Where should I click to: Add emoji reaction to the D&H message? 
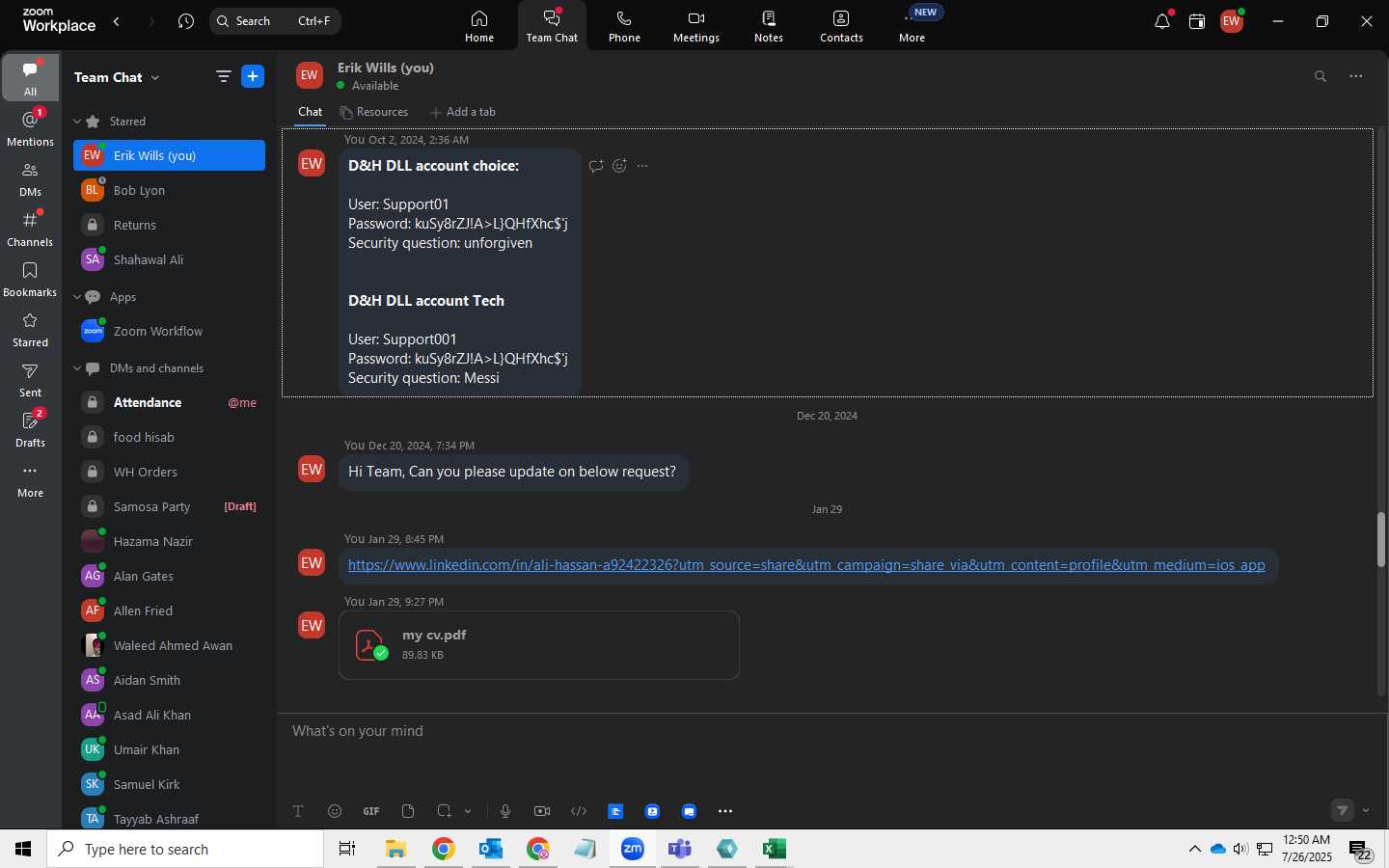(x=619, y=166)
